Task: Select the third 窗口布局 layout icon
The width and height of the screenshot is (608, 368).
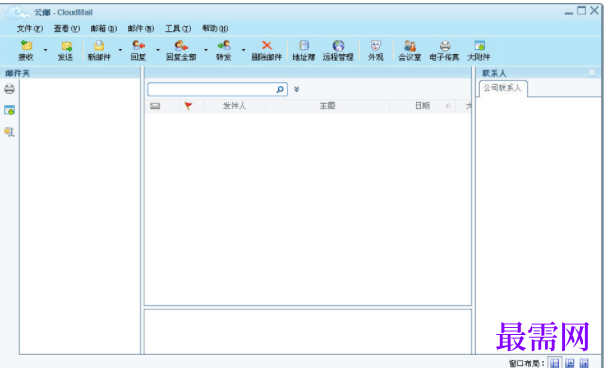Action: point(584,363)
